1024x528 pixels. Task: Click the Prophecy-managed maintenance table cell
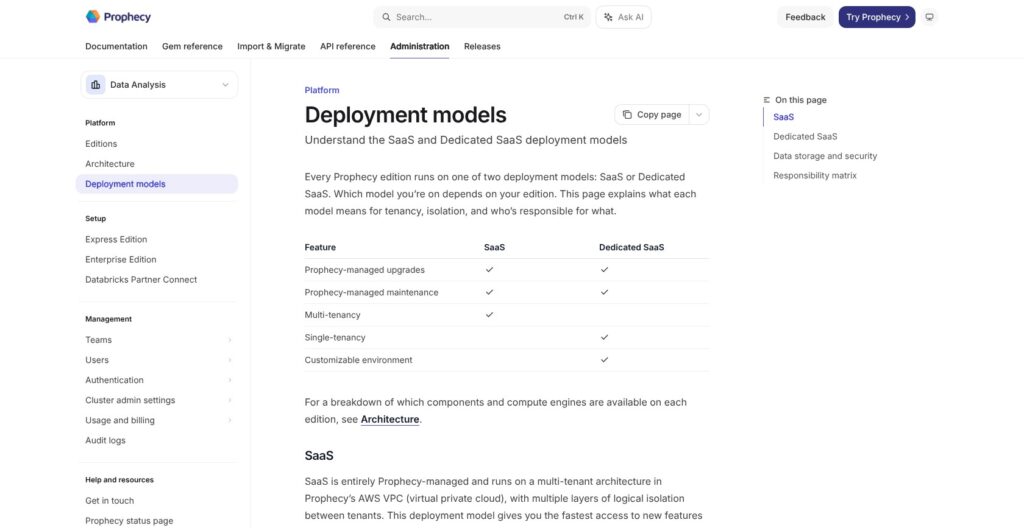point(372,292)
